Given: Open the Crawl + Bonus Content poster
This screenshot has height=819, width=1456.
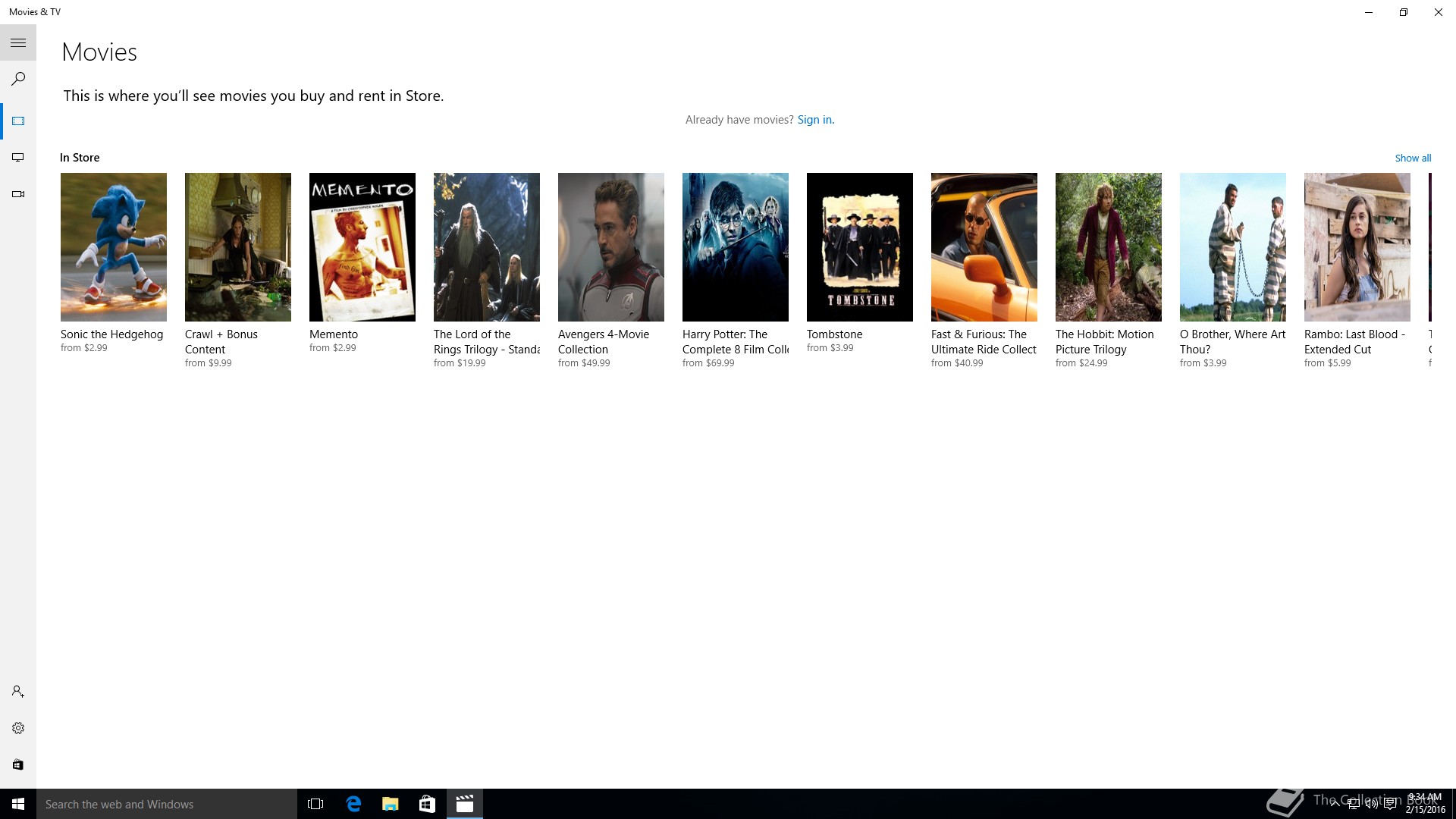Looking at the screenshot, I should point(238,247).
